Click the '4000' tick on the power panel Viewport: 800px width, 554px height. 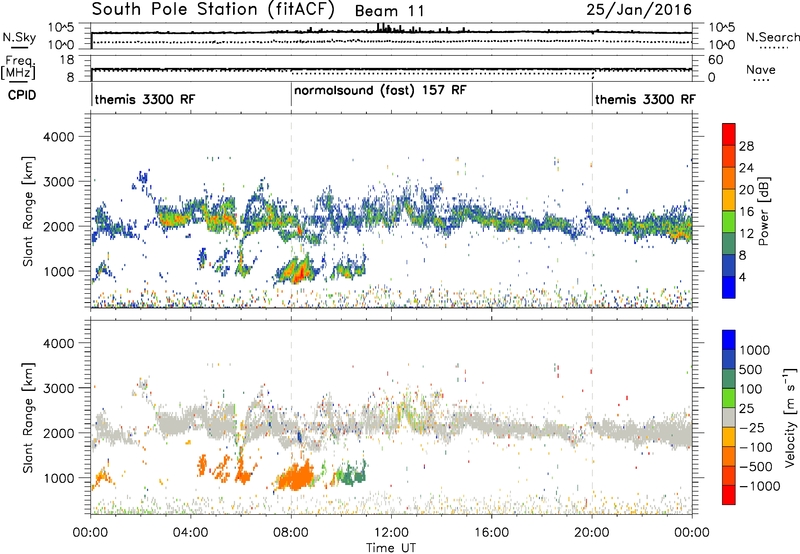coord(58,137)
